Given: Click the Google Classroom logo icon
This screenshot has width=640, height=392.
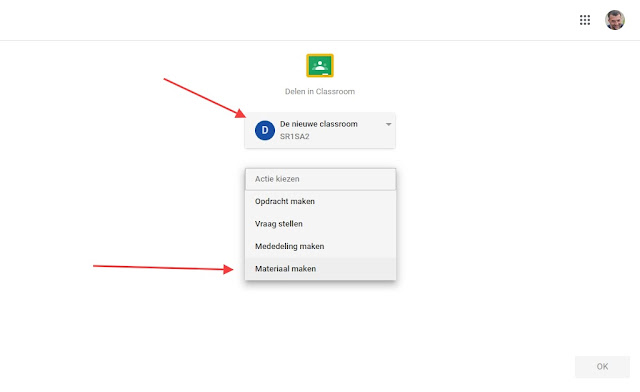Looking at the screenshot, I should 320,65.
